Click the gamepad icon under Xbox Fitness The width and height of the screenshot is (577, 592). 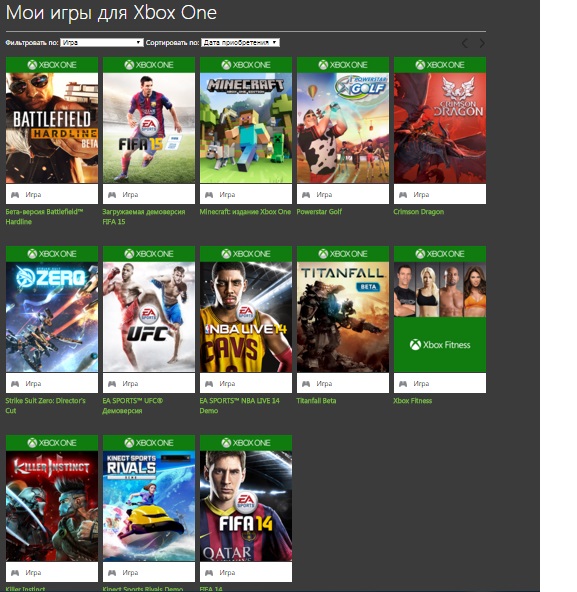403,384
